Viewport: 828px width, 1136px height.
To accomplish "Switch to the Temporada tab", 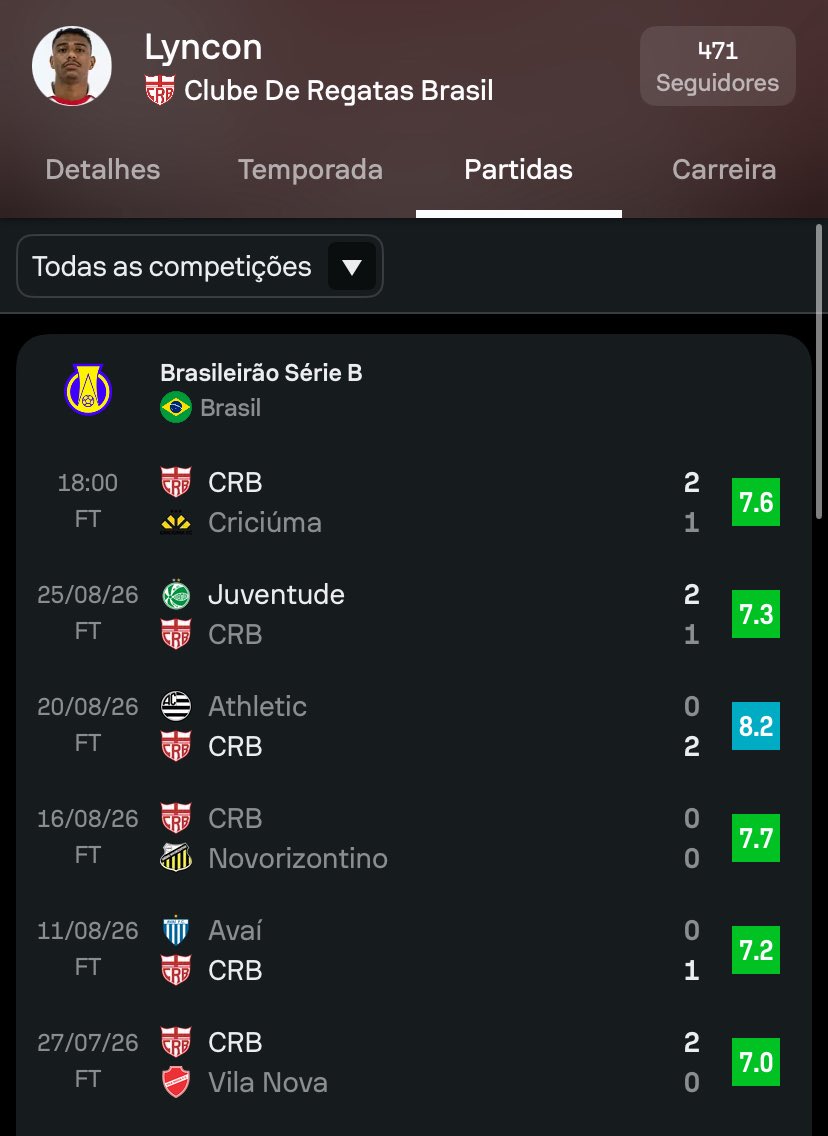I will click(x=311, y=170).
